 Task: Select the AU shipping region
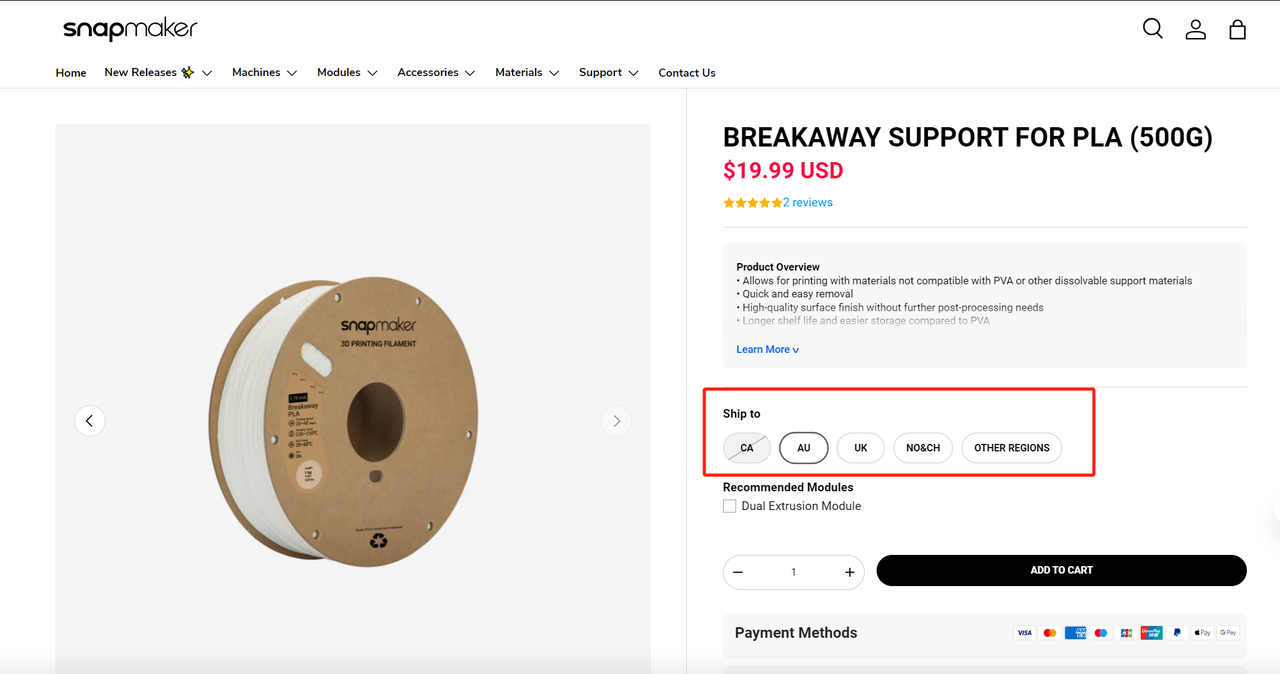(803, 447)
